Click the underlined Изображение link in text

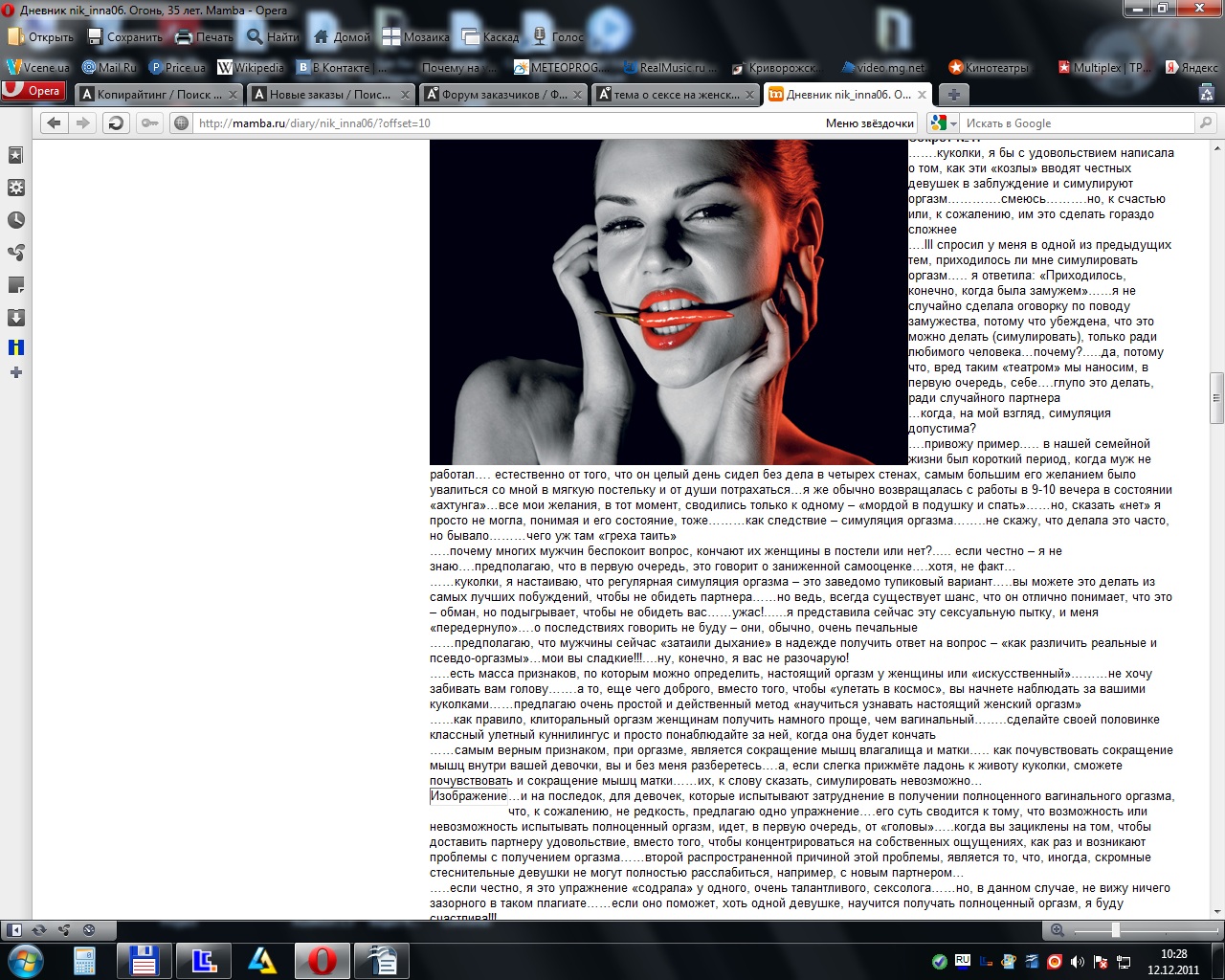click(469, 796)
